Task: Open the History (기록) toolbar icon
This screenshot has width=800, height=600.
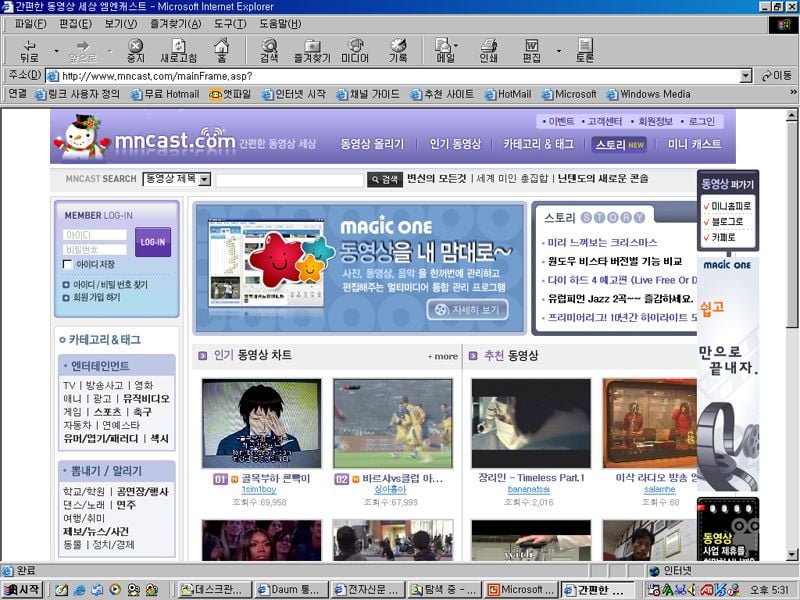Action: click(x=398, y=50)
